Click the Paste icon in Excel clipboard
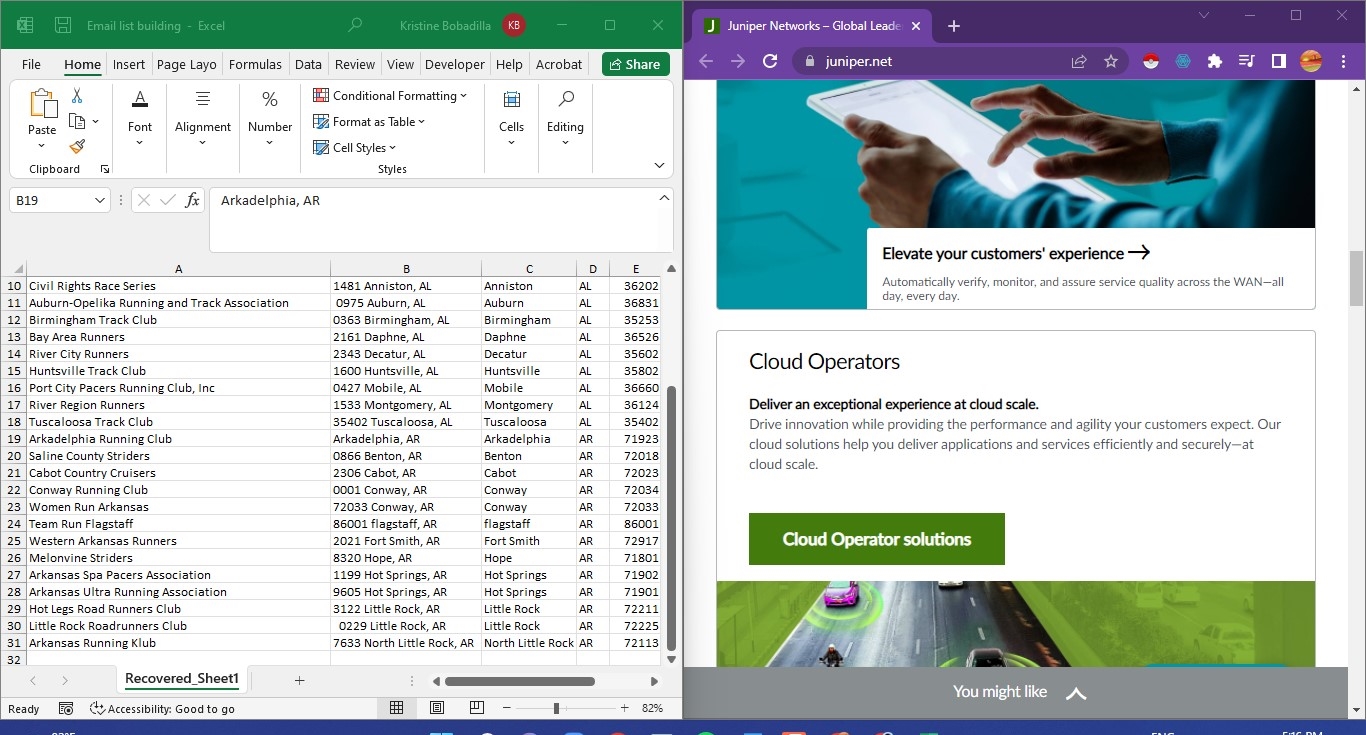The image size is (1366, 735). coord(42,104)
